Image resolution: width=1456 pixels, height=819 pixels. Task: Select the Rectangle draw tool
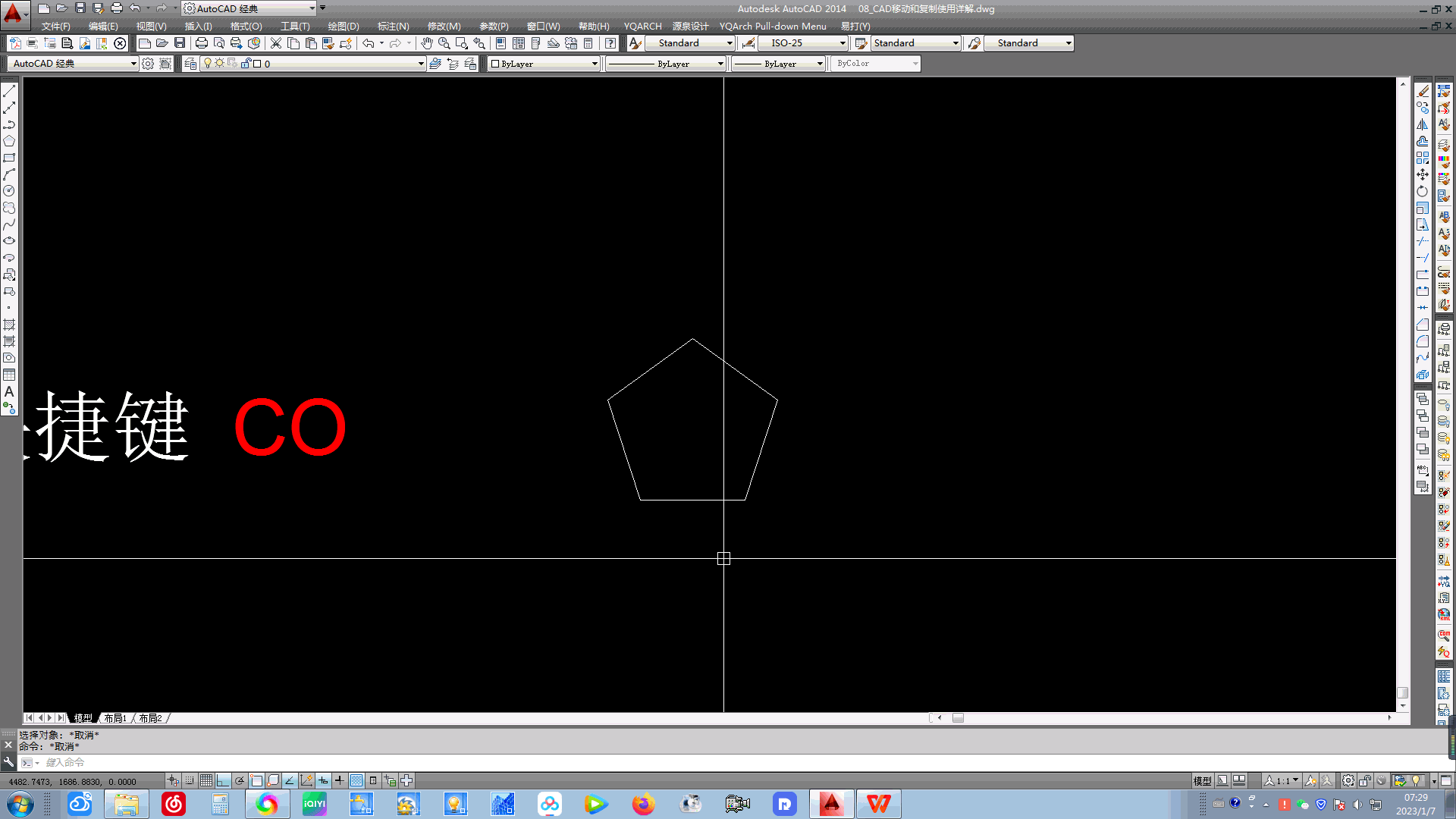point(9,158)
